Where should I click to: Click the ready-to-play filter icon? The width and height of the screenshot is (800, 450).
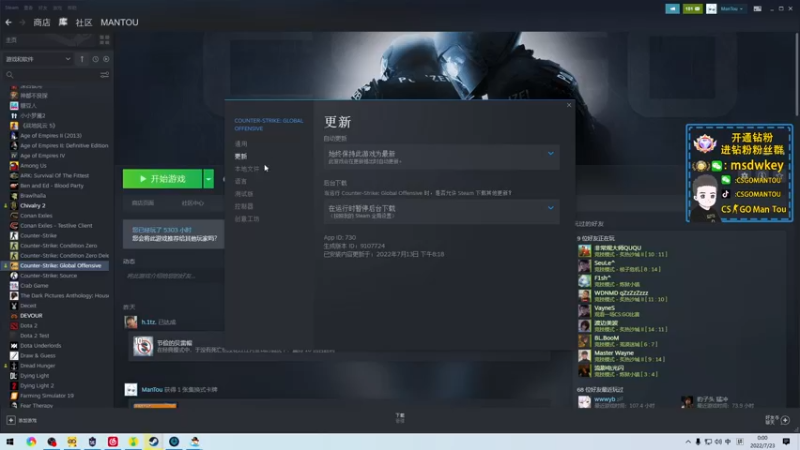click(x=106, y=59)
